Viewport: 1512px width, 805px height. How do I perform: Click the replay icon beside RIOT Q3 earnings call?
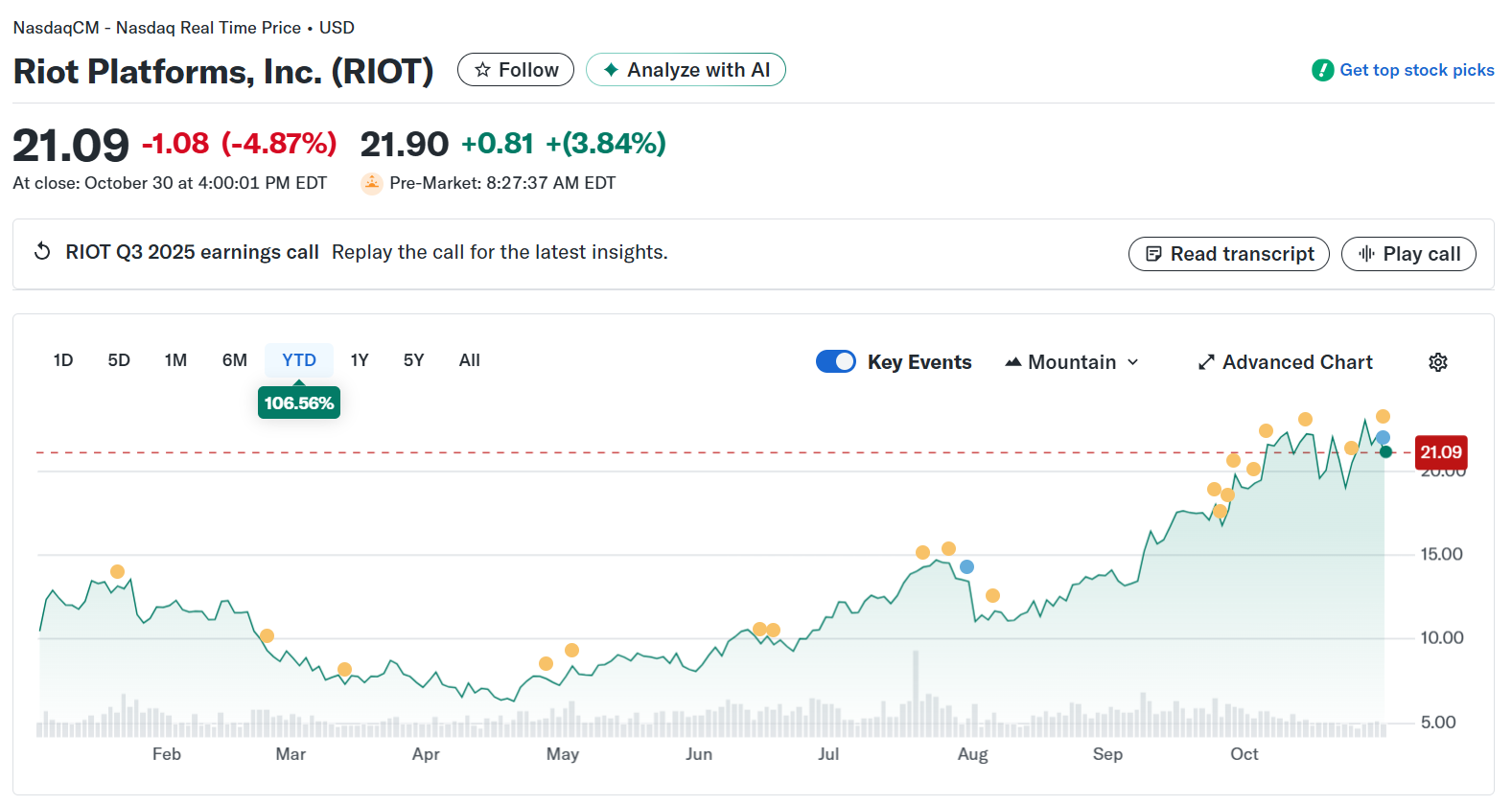pos(42,251)
